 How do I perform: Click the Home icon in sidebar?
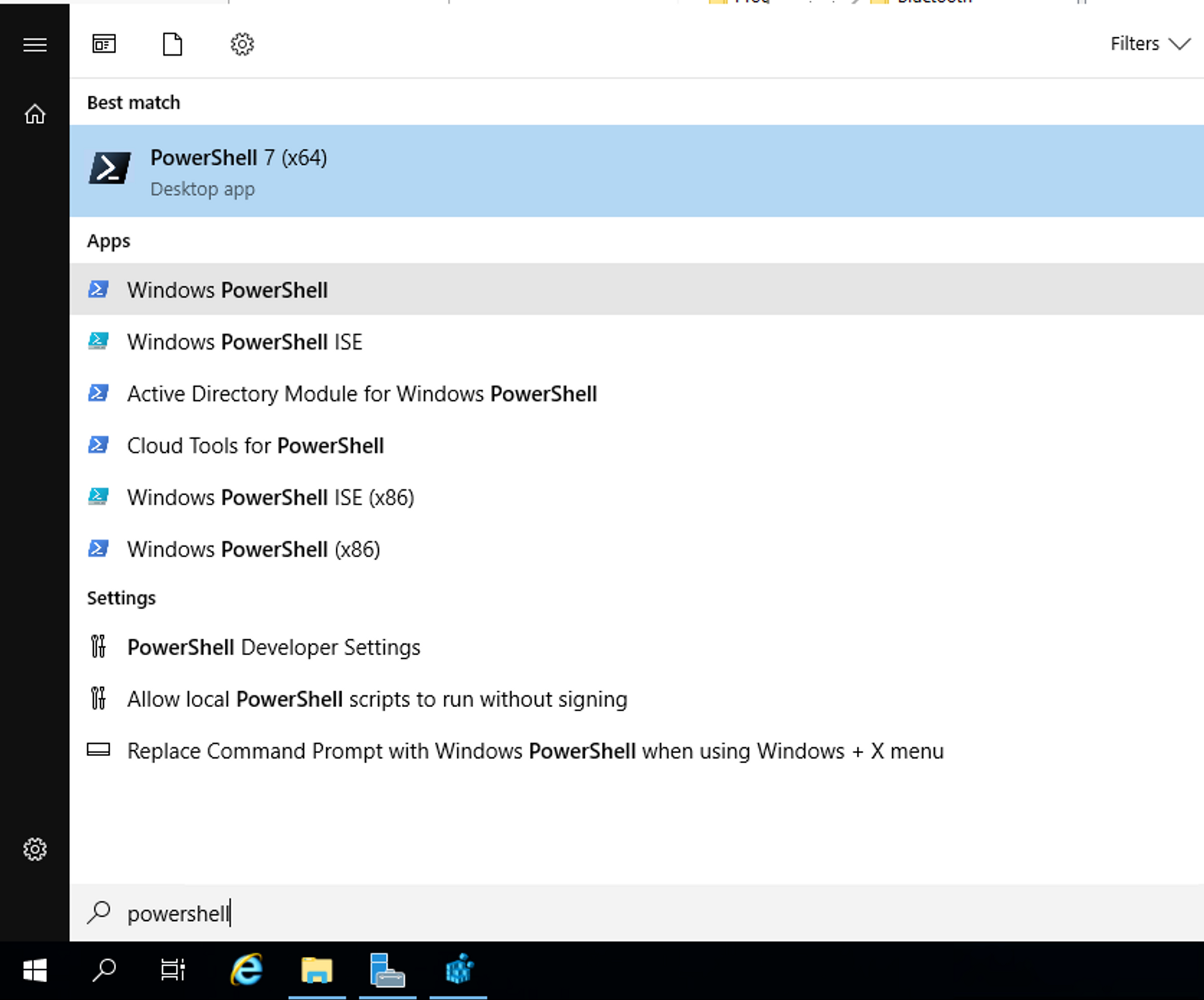(34, 114)
